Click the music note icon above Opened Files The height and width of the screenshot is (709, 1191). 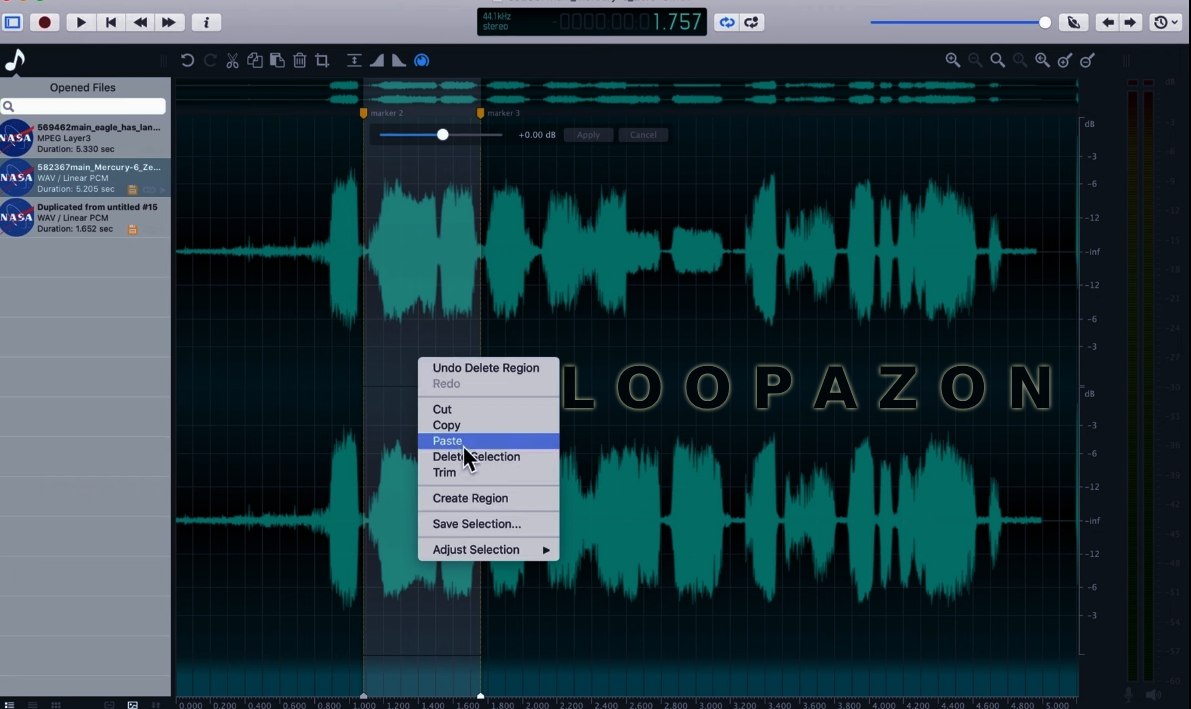tap(15, 59)
